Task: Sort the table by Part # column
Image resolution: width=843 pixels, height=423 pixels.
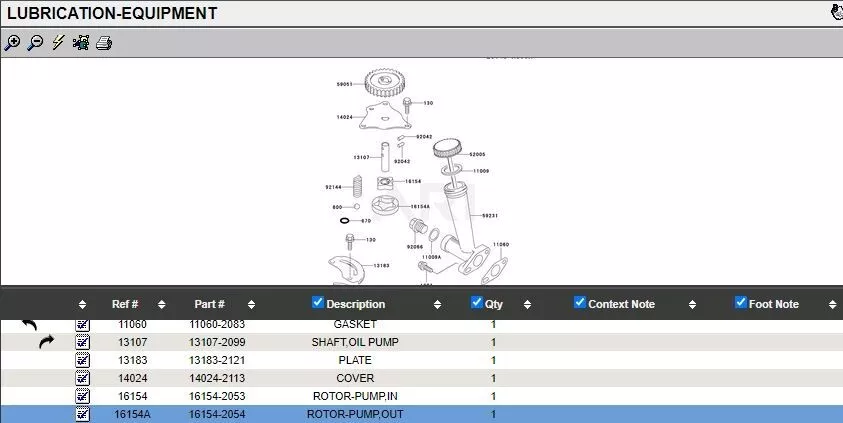Action: [x=209, y=304]
